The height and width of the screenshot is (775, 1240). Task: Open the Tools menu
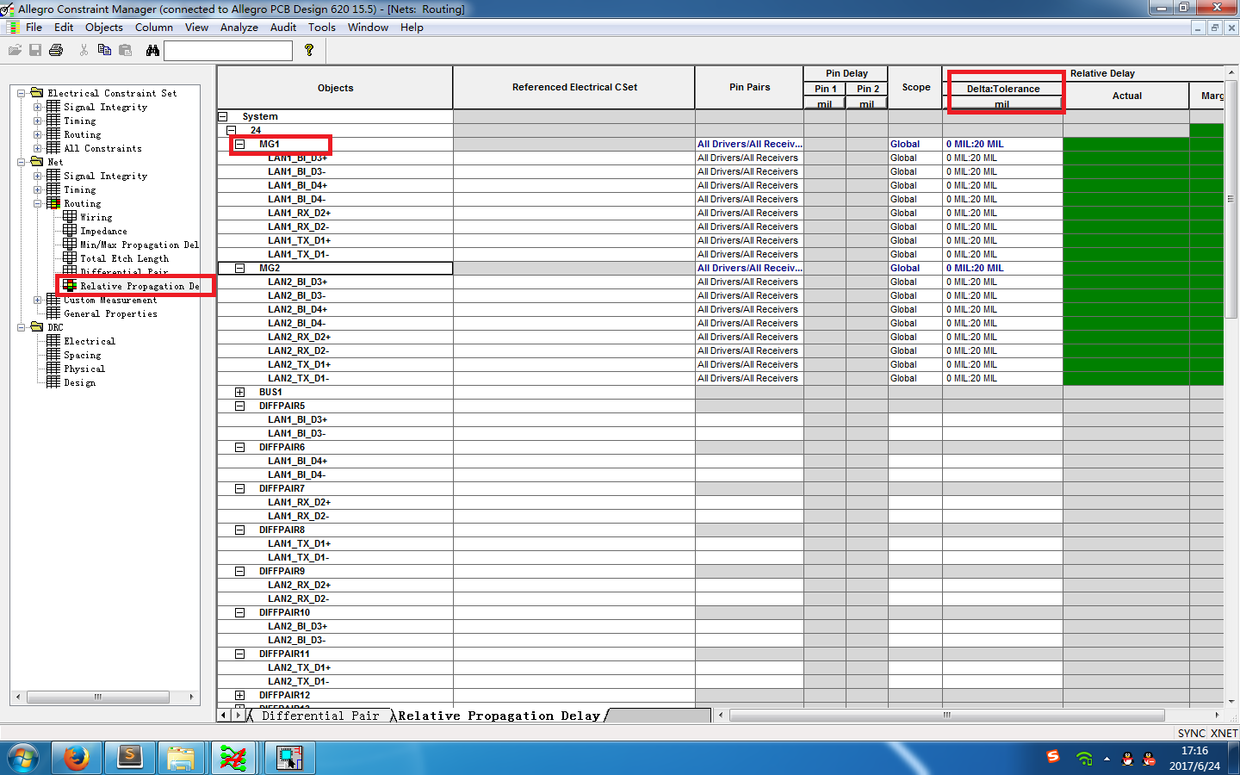click(x=322, y=27)
